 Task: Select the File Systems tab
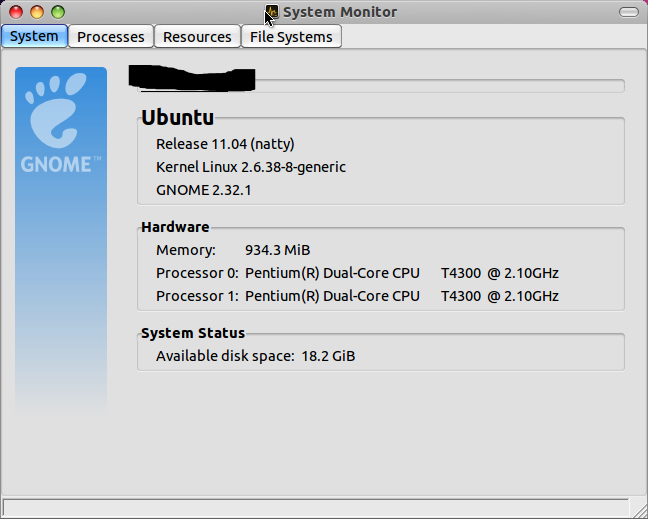pyautogui.click(x=291, y=37)
